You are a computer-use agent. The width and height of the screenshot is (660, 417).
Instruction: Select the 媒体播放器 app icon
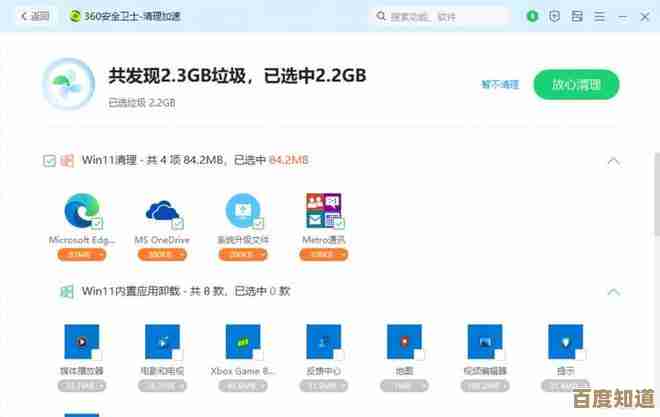pos(82,342)
